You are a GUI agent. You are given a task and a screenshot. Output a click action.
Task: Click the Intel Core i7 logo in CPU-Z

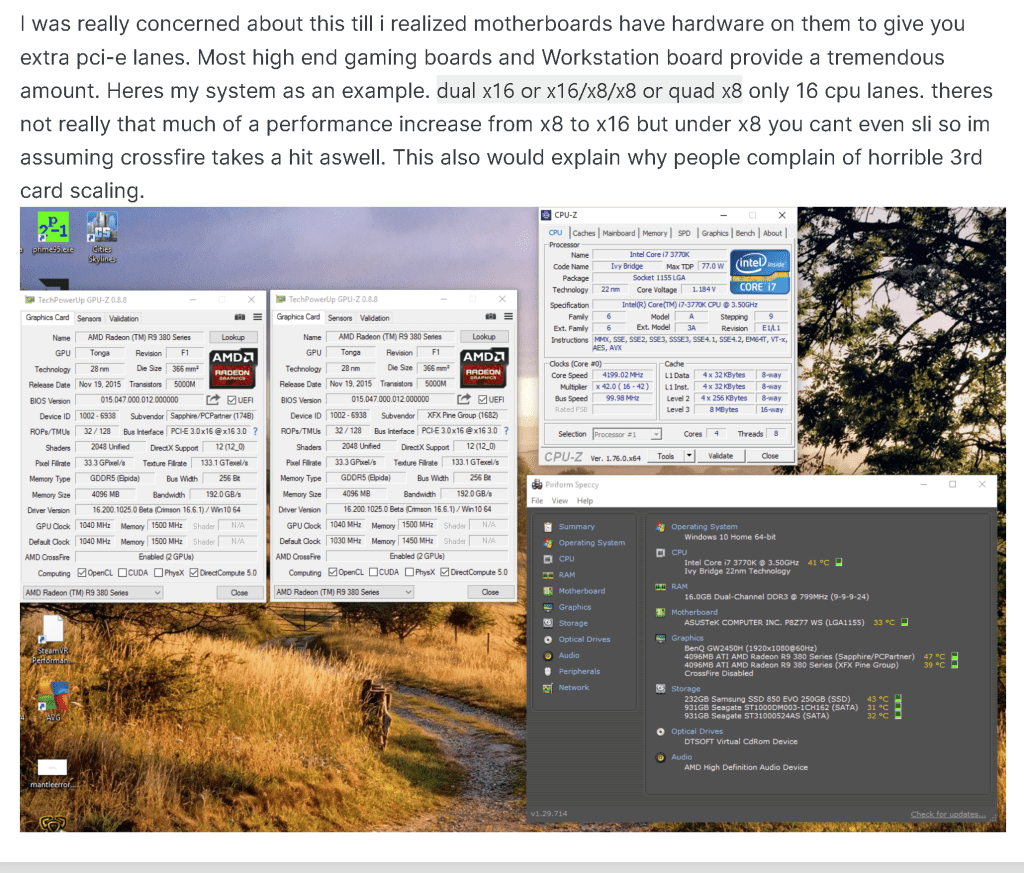(x=760, y=271)
